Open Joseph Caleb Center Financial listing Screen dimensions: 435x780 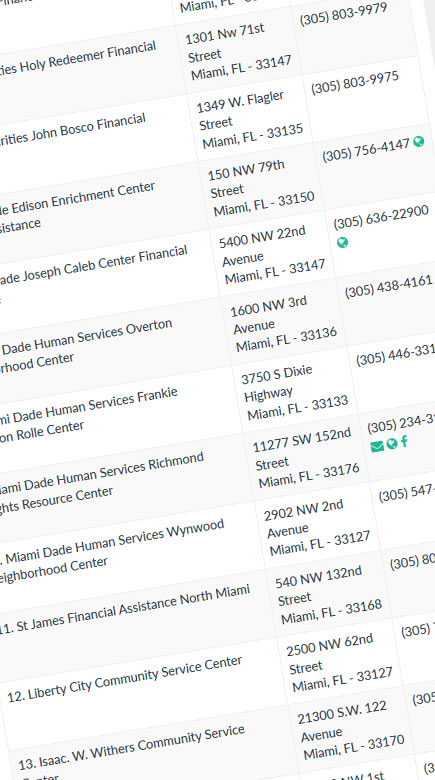[94, 273]
